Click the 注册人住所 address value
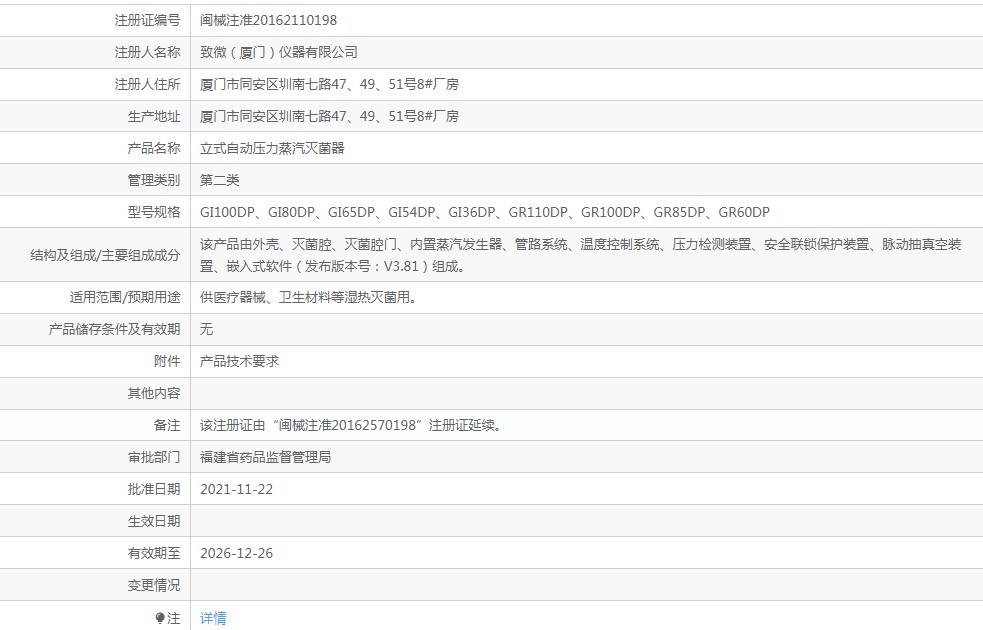Image resolution: width=983 pixels, height=630 pixels. [329, 84]
